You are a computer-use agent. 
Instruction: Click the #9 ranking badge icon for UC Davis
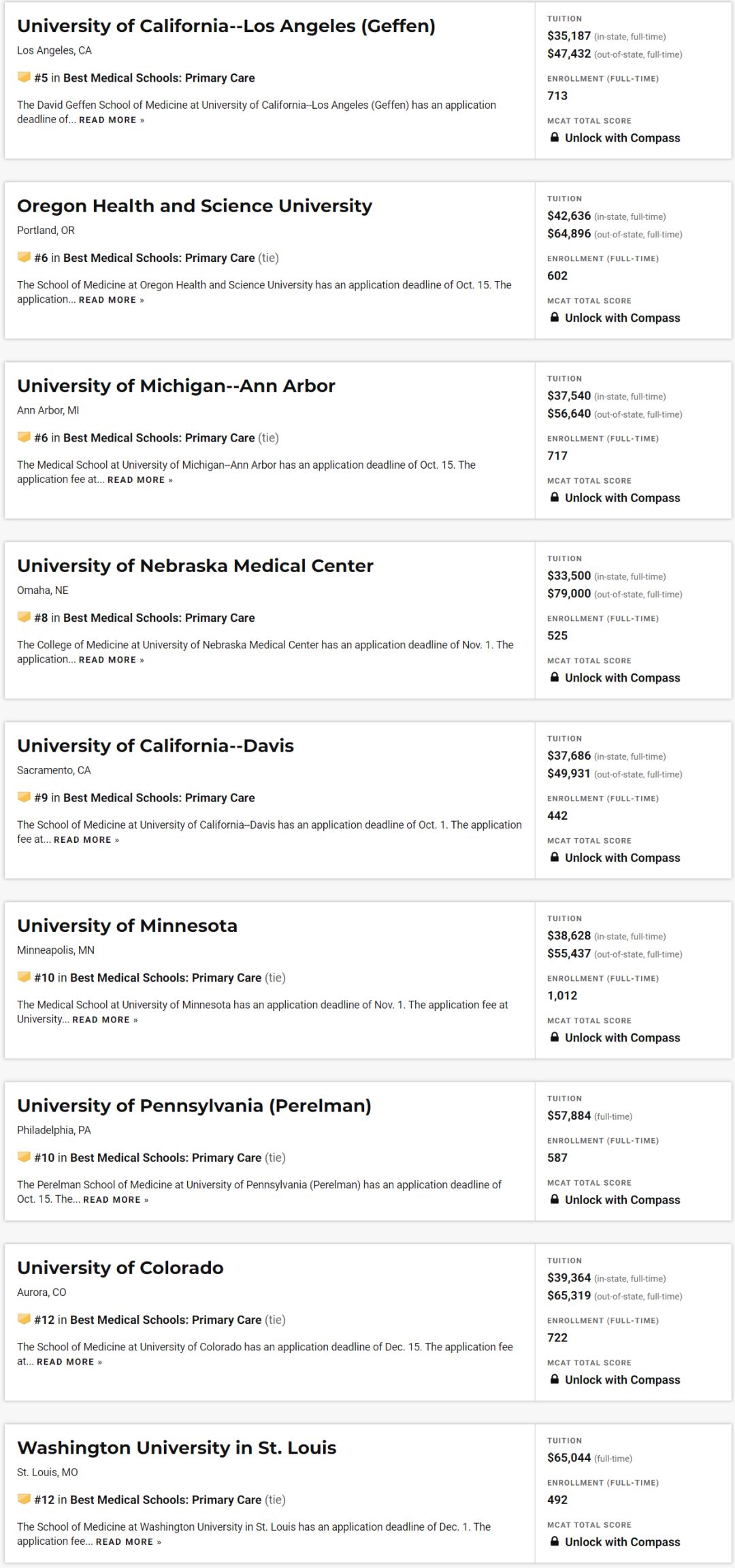pos(24,797)
